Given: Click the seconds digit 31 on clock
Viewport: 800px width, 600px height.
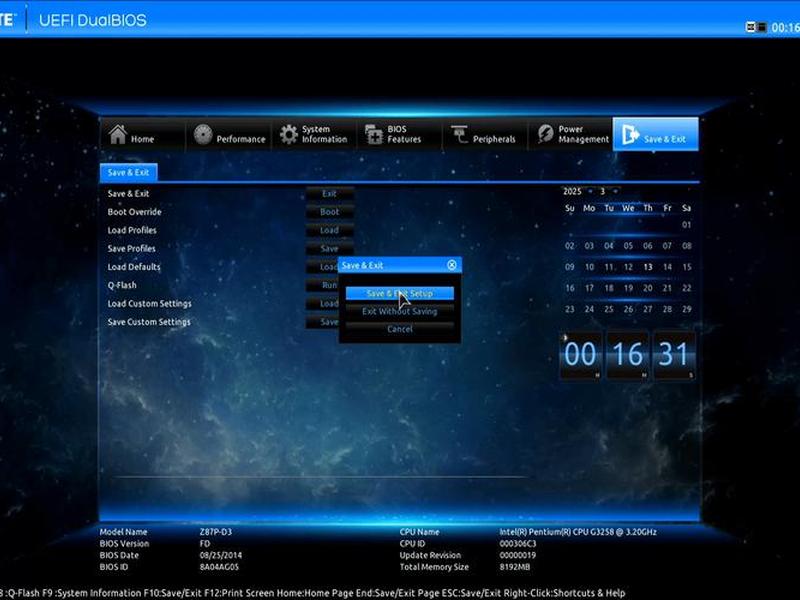Looking at the screenshot, I should (x=674, y=355).
